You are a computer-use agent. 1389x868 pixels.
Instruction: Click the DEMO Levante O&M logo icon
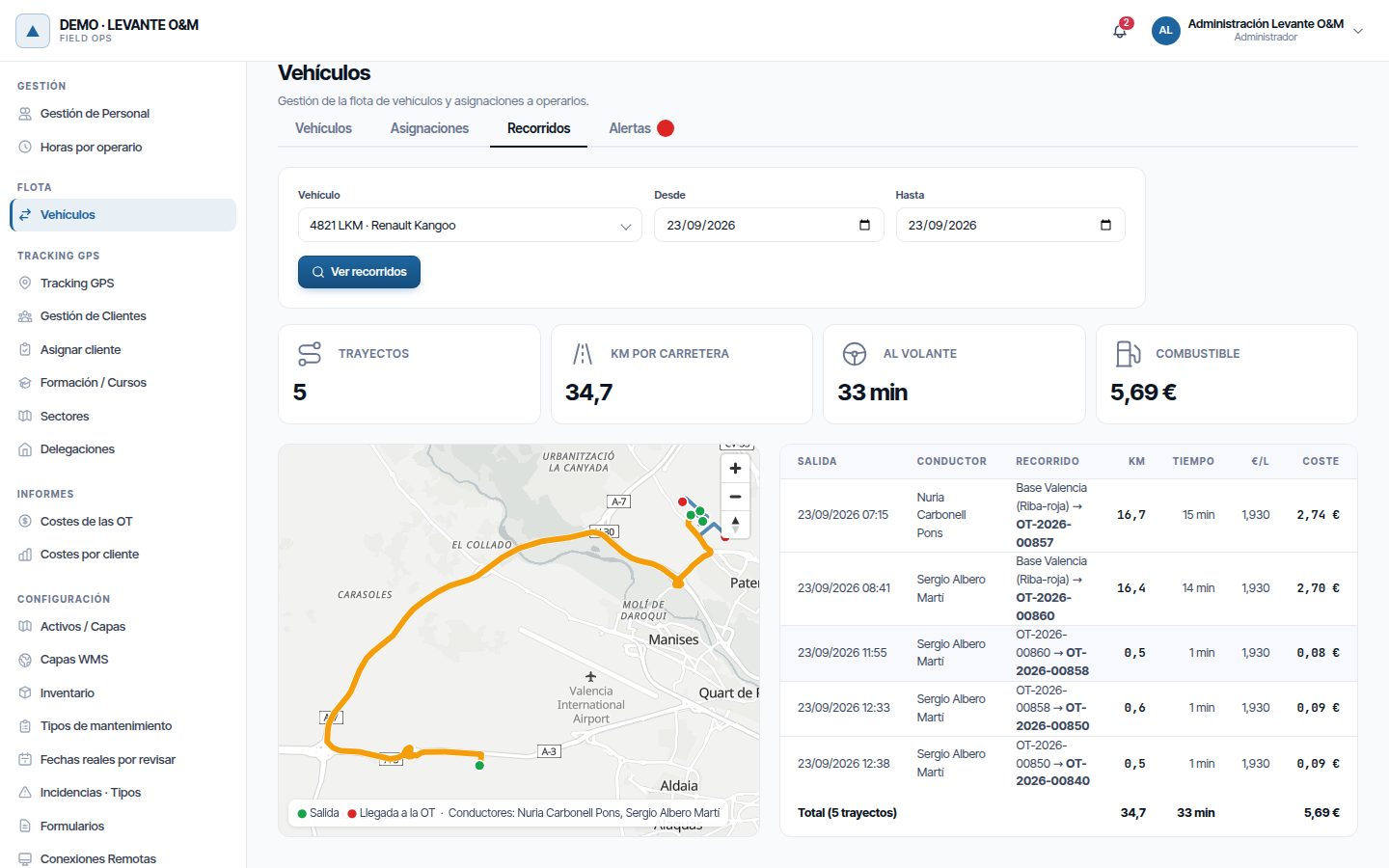pyautogui.click(x=33, y=31)
